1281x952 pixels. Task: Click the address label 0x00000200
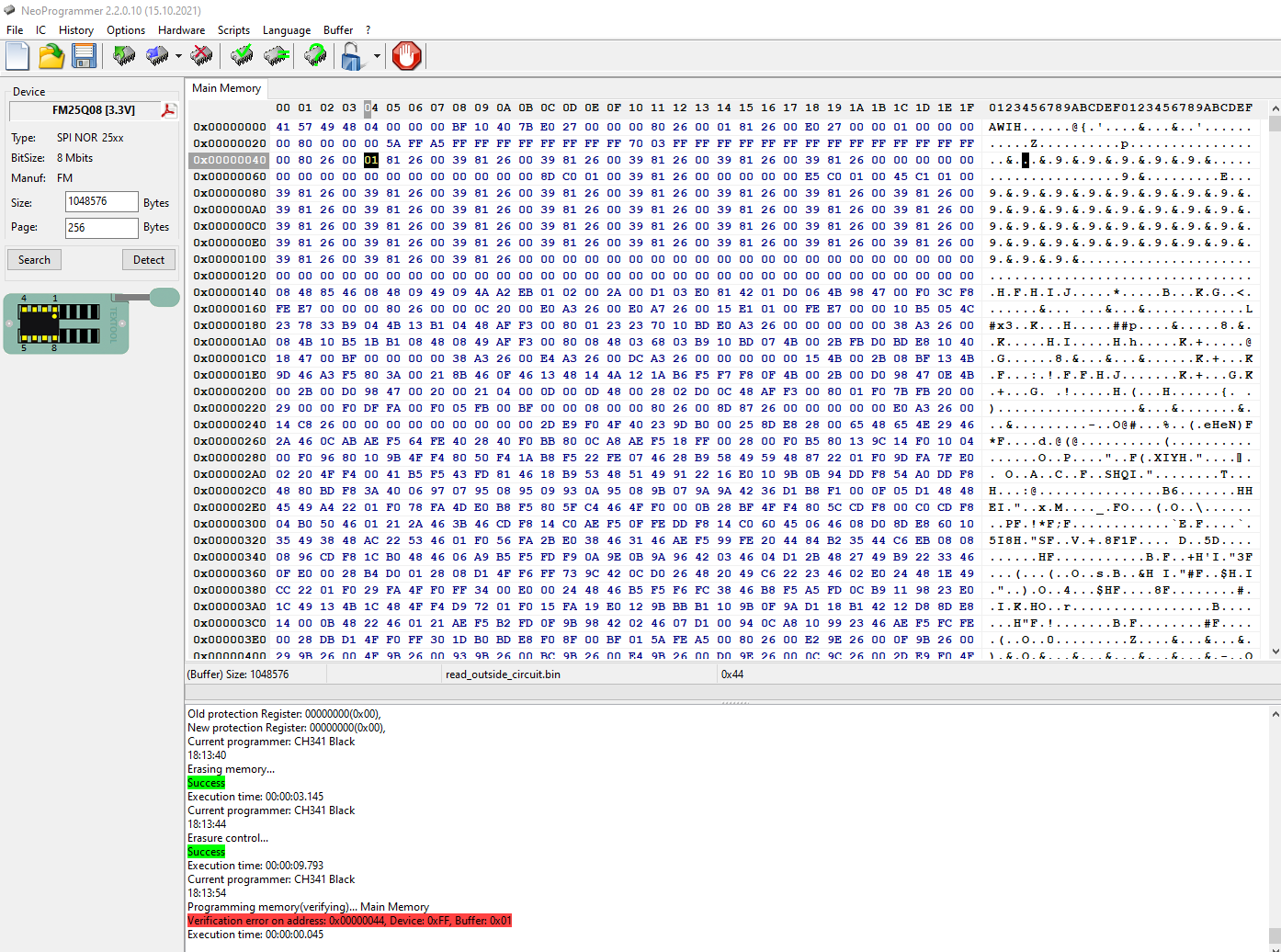point(230,391)
